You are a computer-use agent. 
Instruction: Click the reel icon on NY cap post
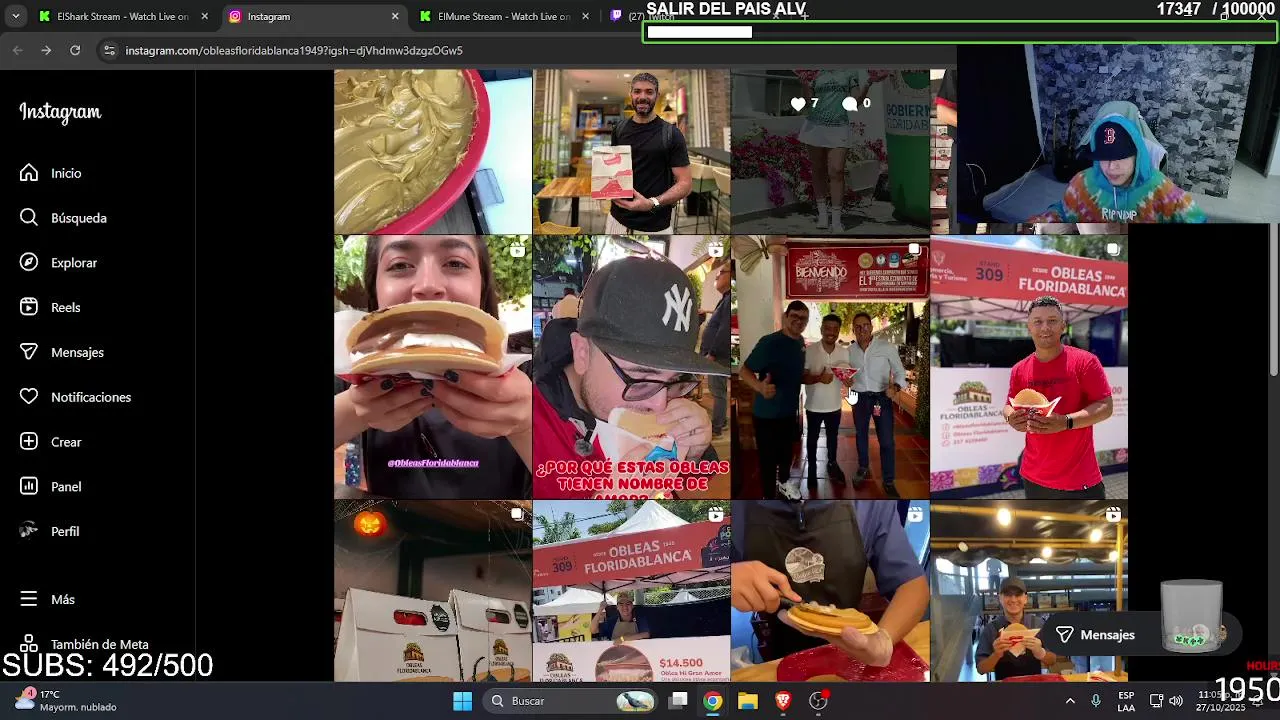[716, 250]
